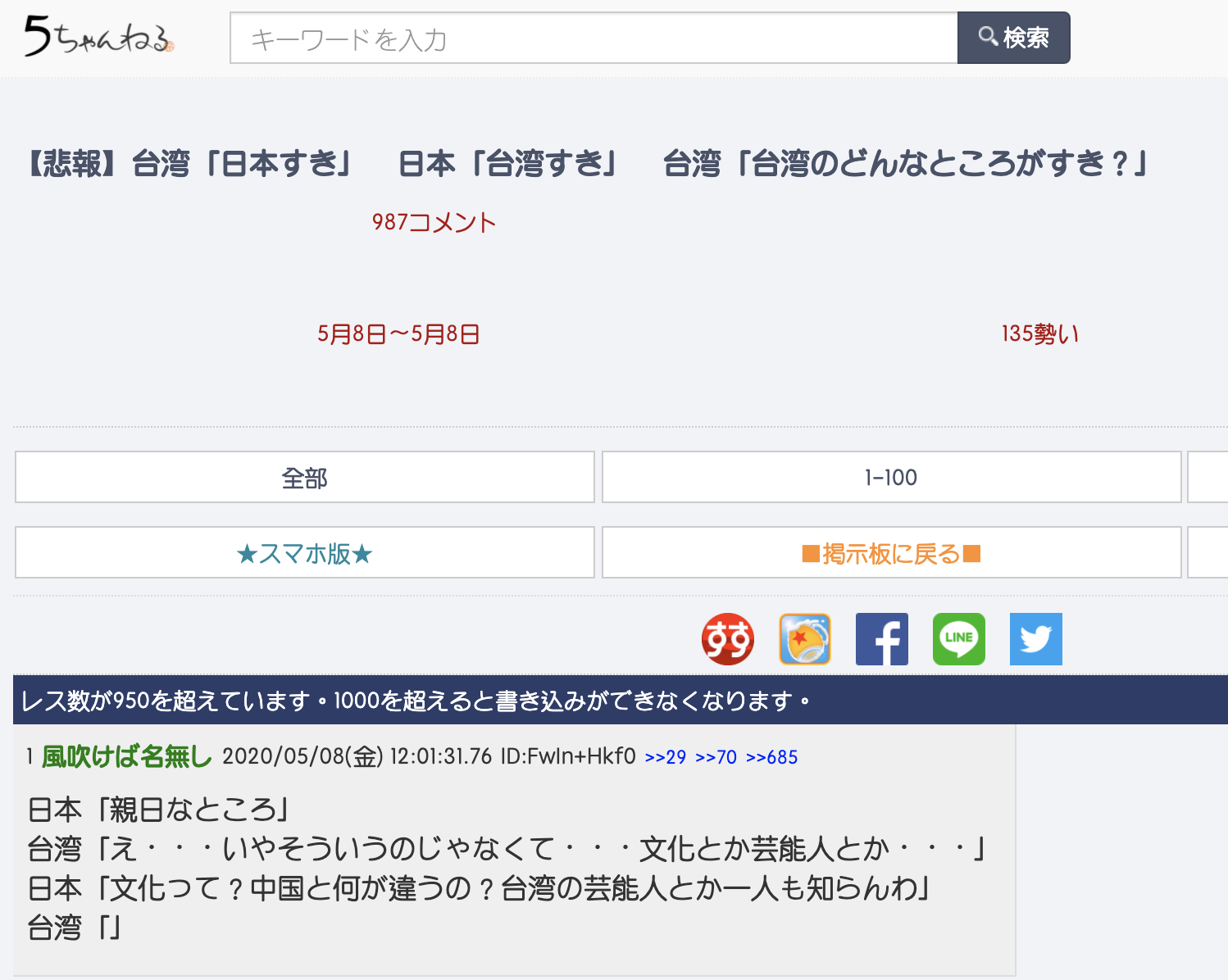Click the 987コメント count

(434, 222)
